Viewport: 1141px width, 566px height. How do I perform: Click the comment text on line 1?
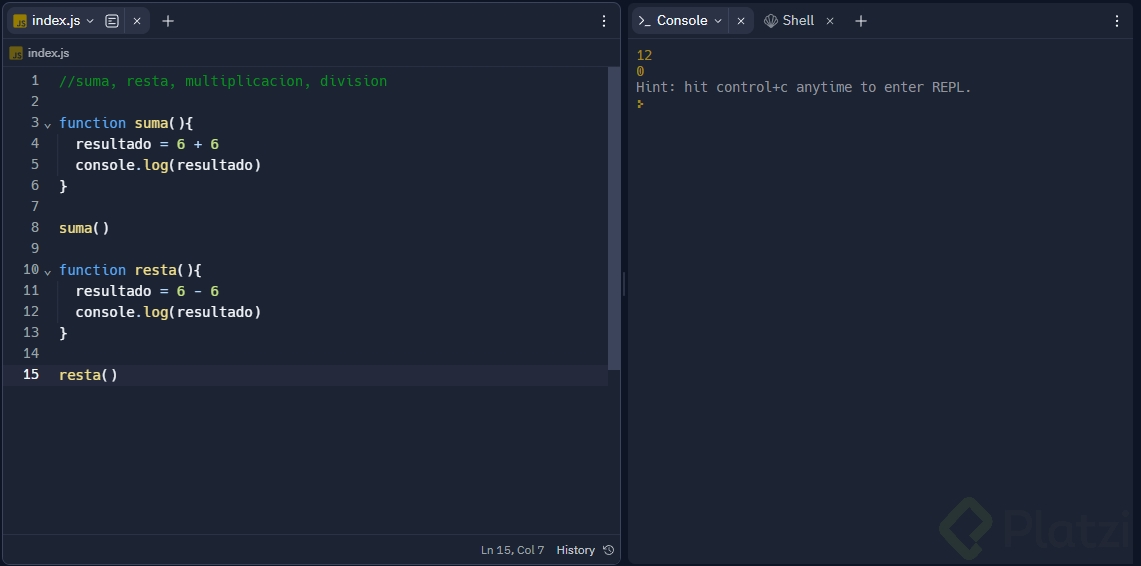tap(223, 81)
